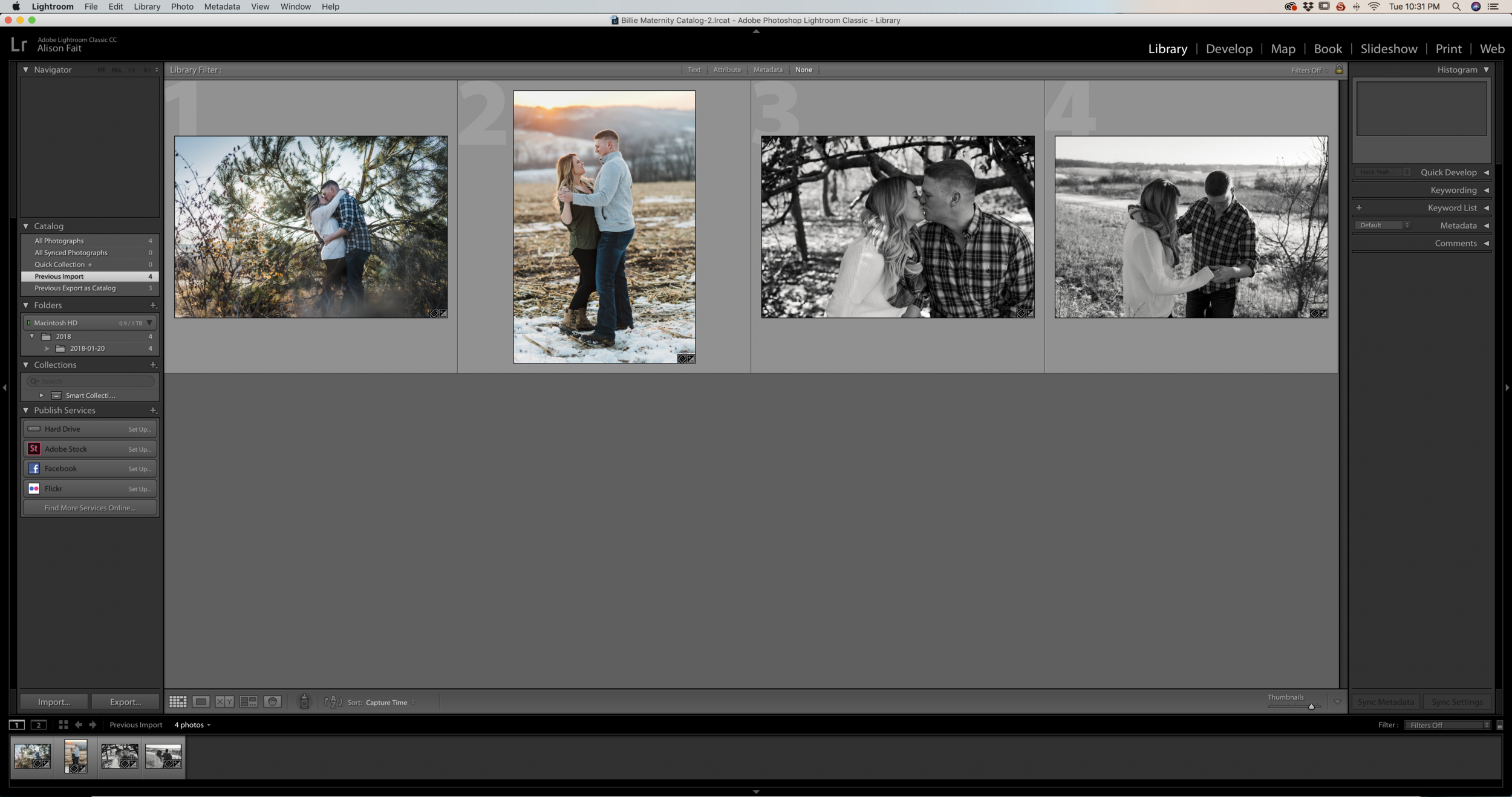Switch to Loupe view icon

pyautogui.click(x=201, y=701)
